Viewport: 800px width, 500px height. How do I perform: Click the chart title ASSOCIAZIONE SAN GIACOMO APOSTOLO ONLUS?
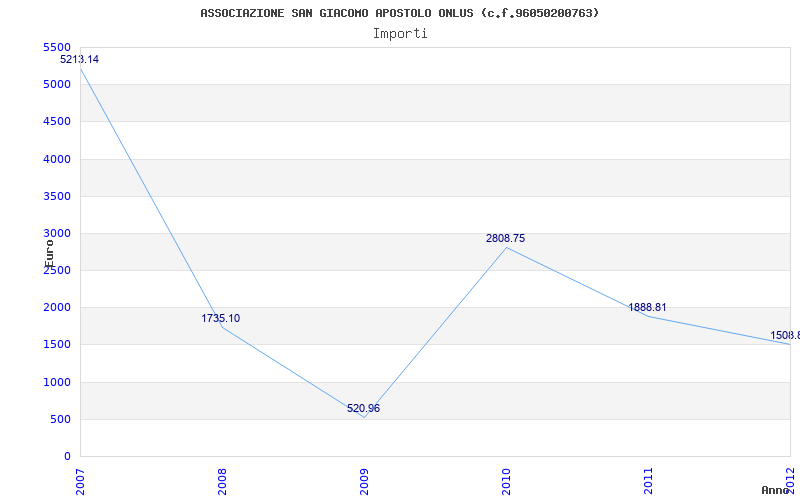[399, 13]
